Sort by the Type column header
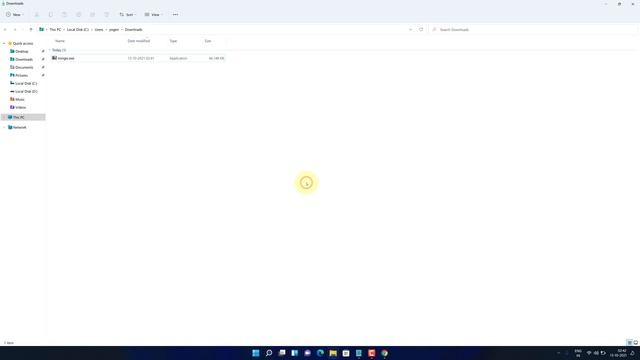This screenshot has width=640, height=360. [x=173, y=41]
